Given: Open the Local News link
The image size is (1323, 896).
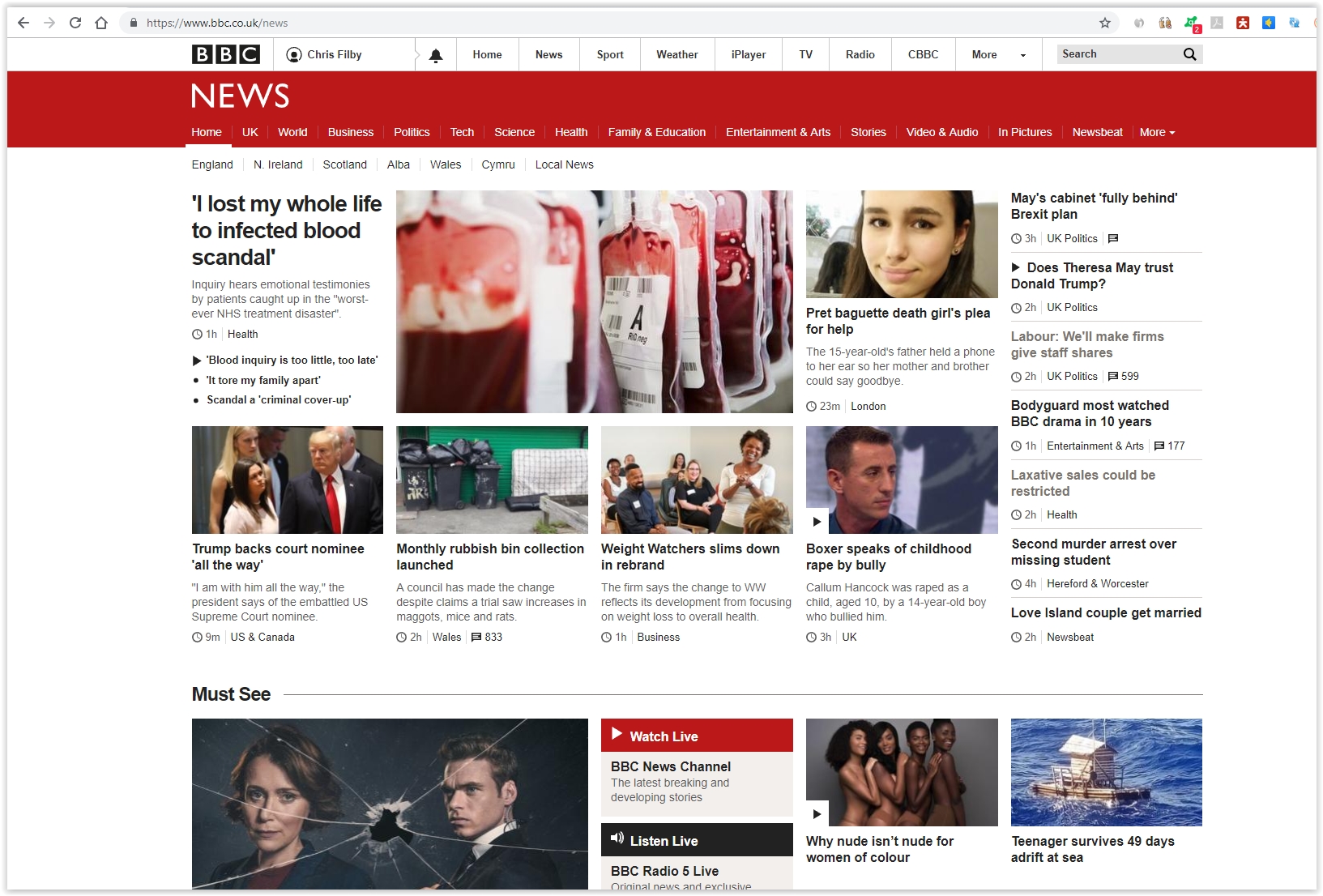Looking at the screenshot, I should point(564,164).
